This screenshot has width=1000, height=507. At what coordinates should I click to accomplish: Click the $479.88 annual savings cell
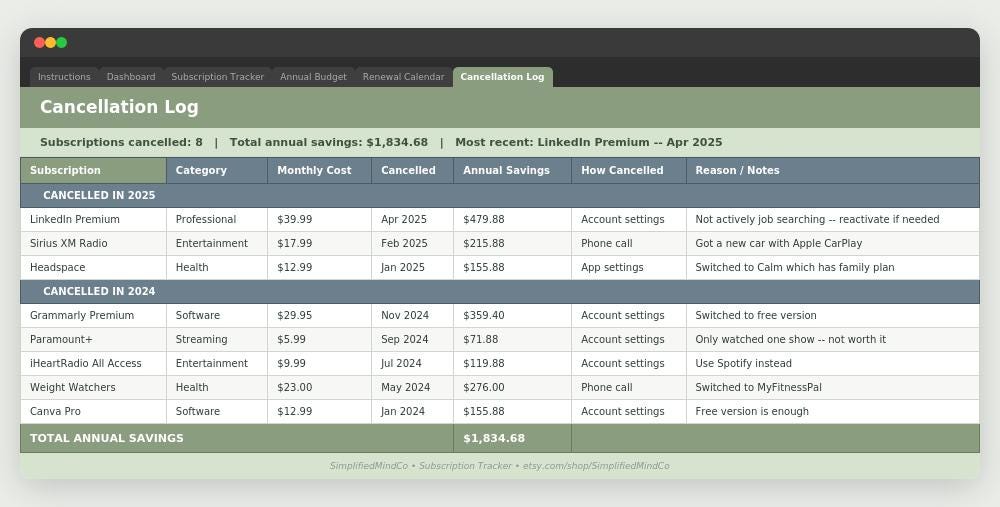[x=513, y=219]
